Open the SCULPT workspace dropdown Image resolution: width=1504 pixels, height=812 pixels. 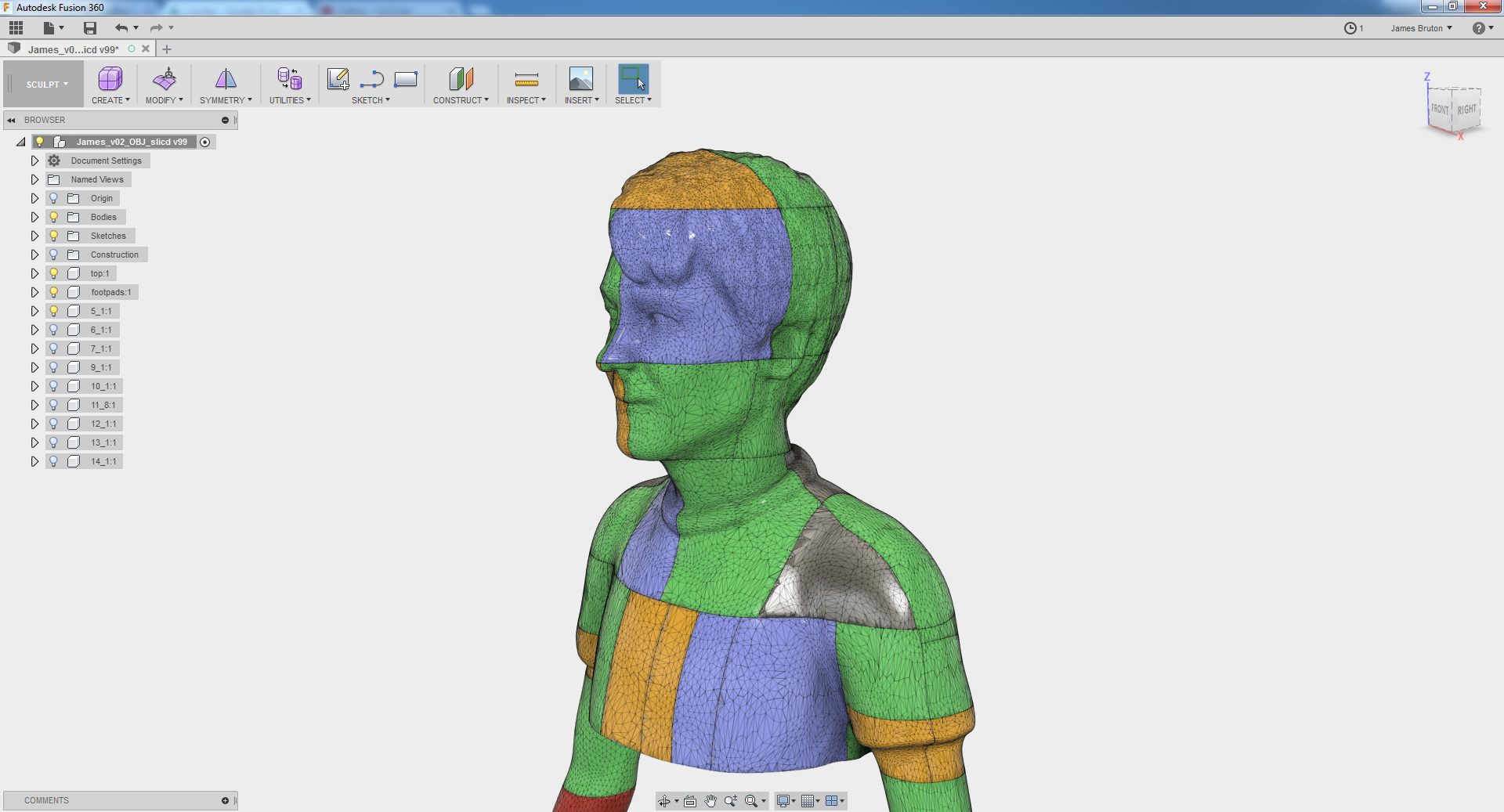click(x=46, y=85)
